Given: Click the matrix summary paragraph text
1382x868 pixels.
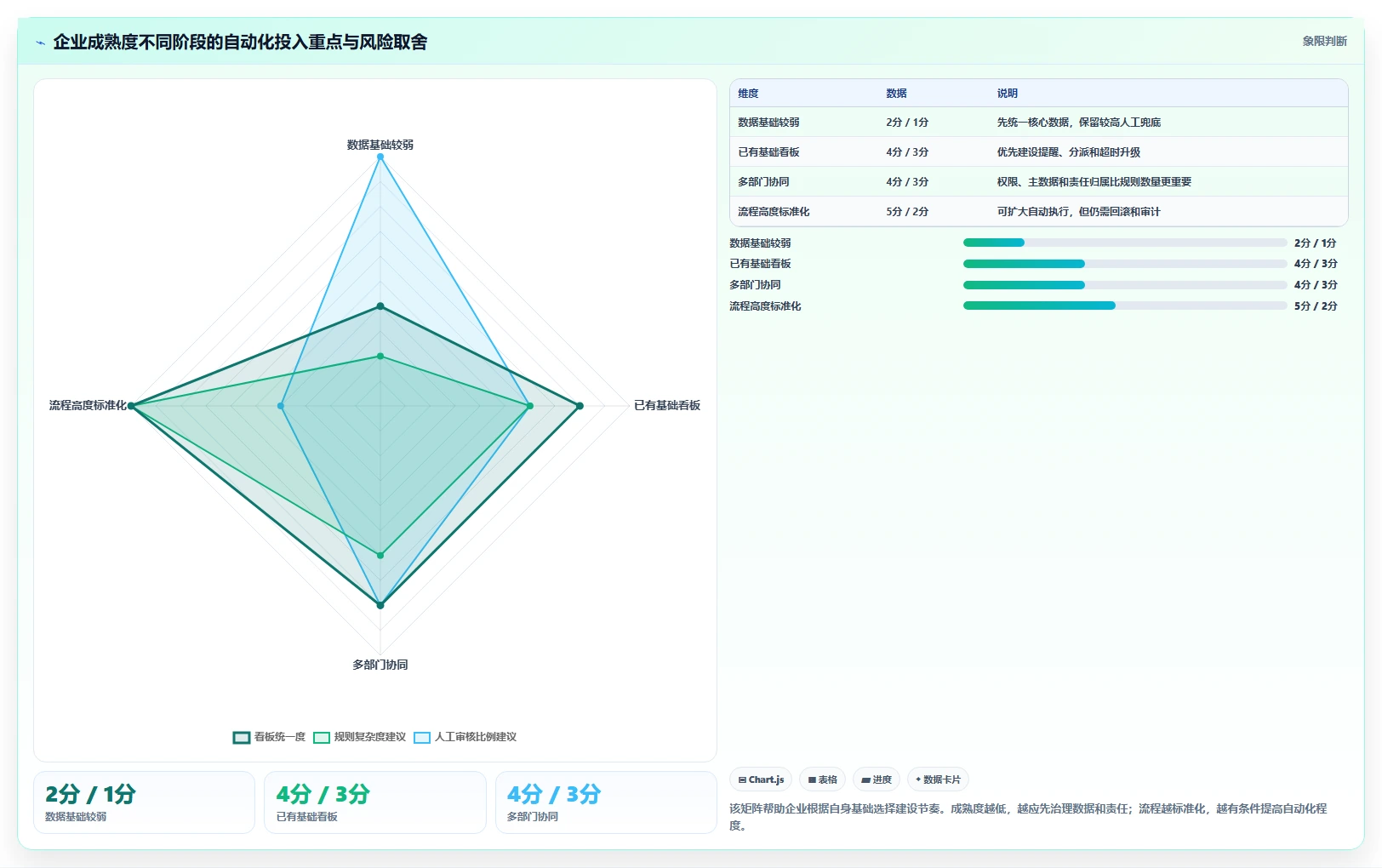Looking at the screenshot, I should 1028,817.
